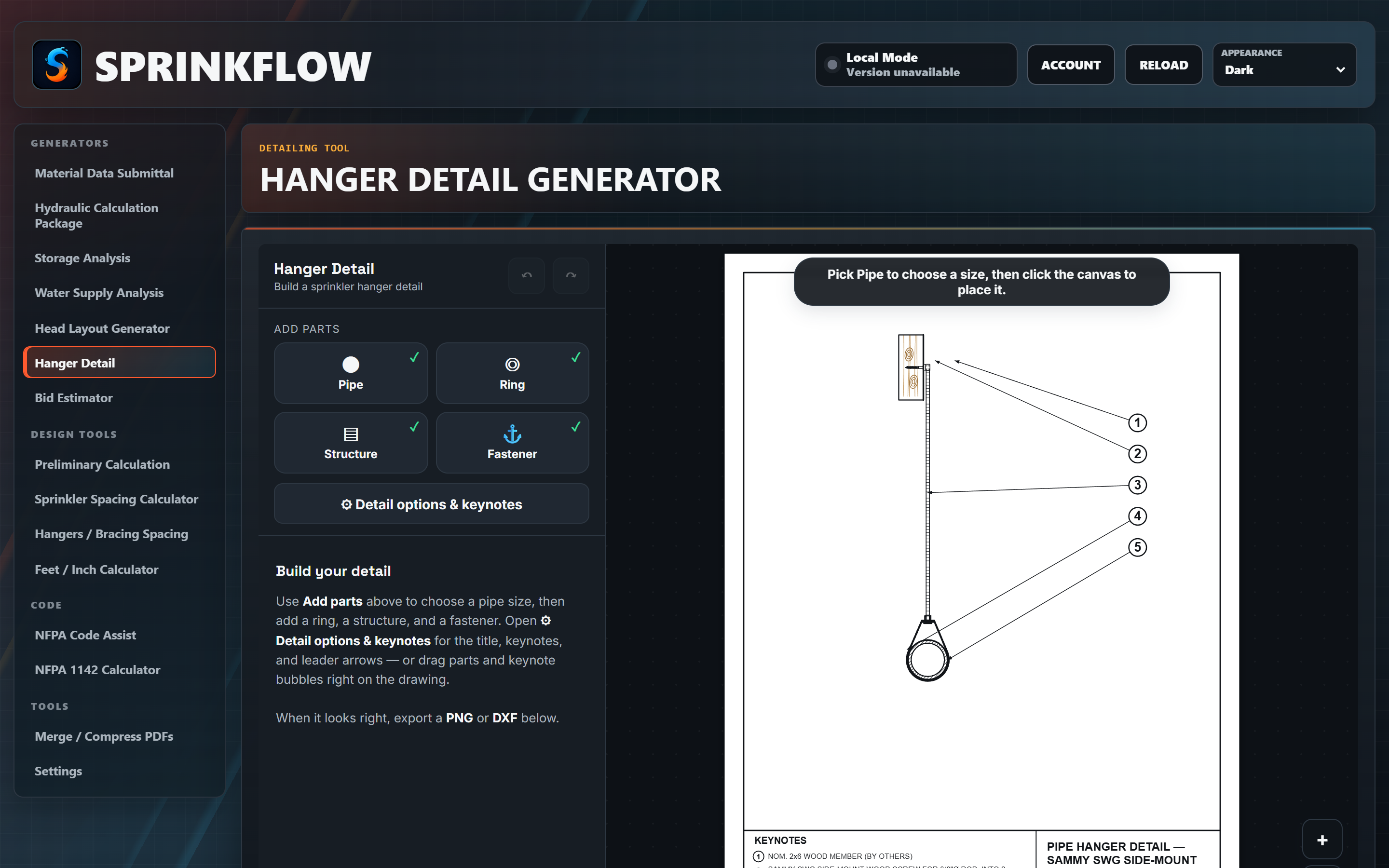The width and height of the screenshot is (1389, 868).
Task: Select keynote bubble 1 on drawing
Action: point(1137,423)
